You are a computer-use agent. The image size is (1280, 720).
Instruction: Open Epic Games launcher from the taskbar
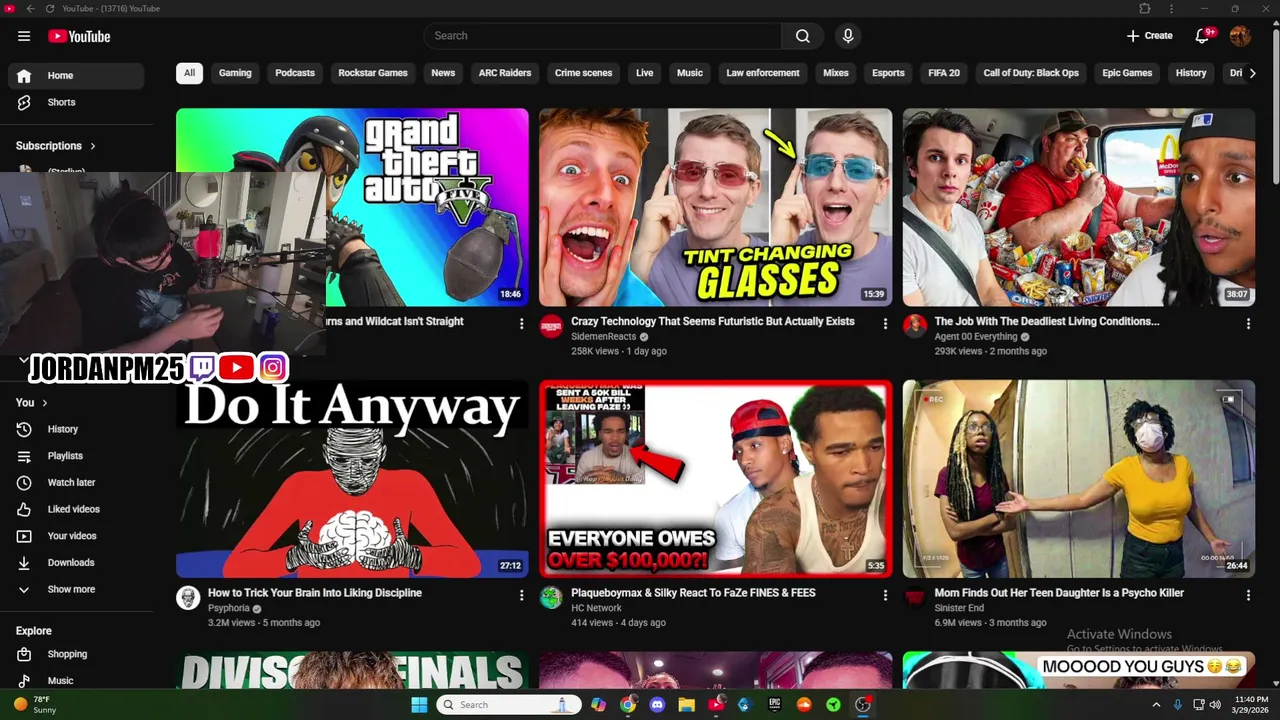(x=774, y=704)
